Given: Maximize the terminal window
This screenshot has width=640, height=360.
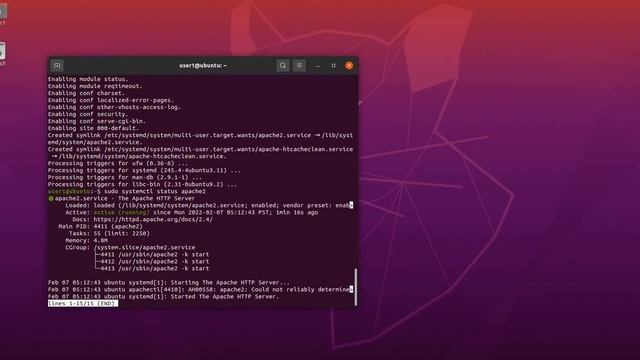Looking at the screenshot, I should [x=333, y=65].
